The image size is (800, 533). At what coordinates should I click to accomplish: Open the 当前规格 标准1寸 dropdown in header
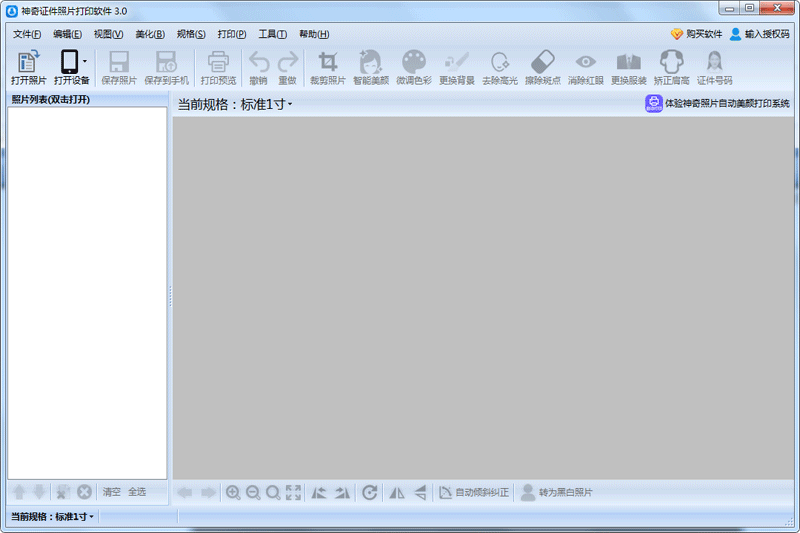tap(235, 105)
